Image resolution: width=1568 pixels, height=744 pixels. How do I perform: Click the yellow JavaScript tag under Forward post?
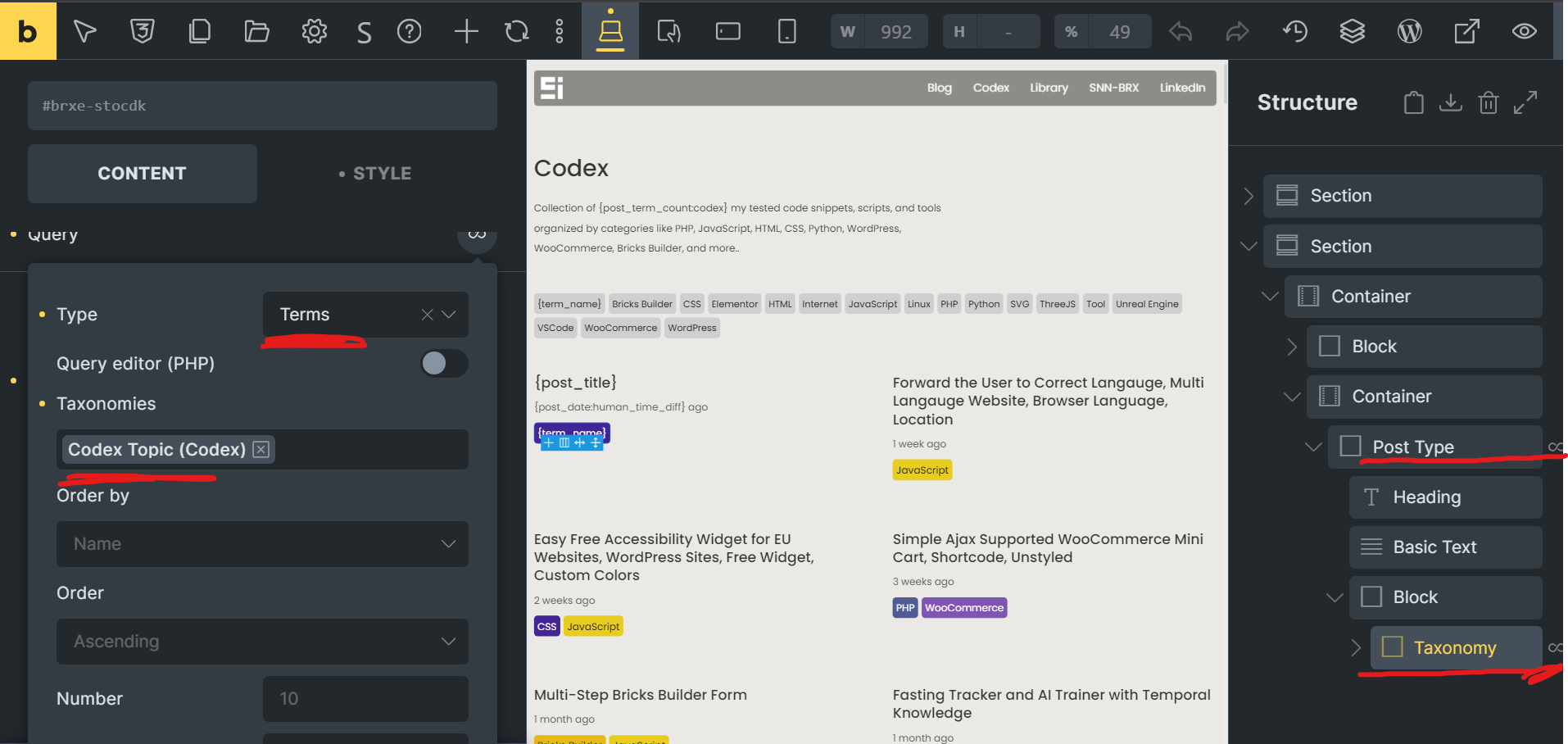click(922, 470)
